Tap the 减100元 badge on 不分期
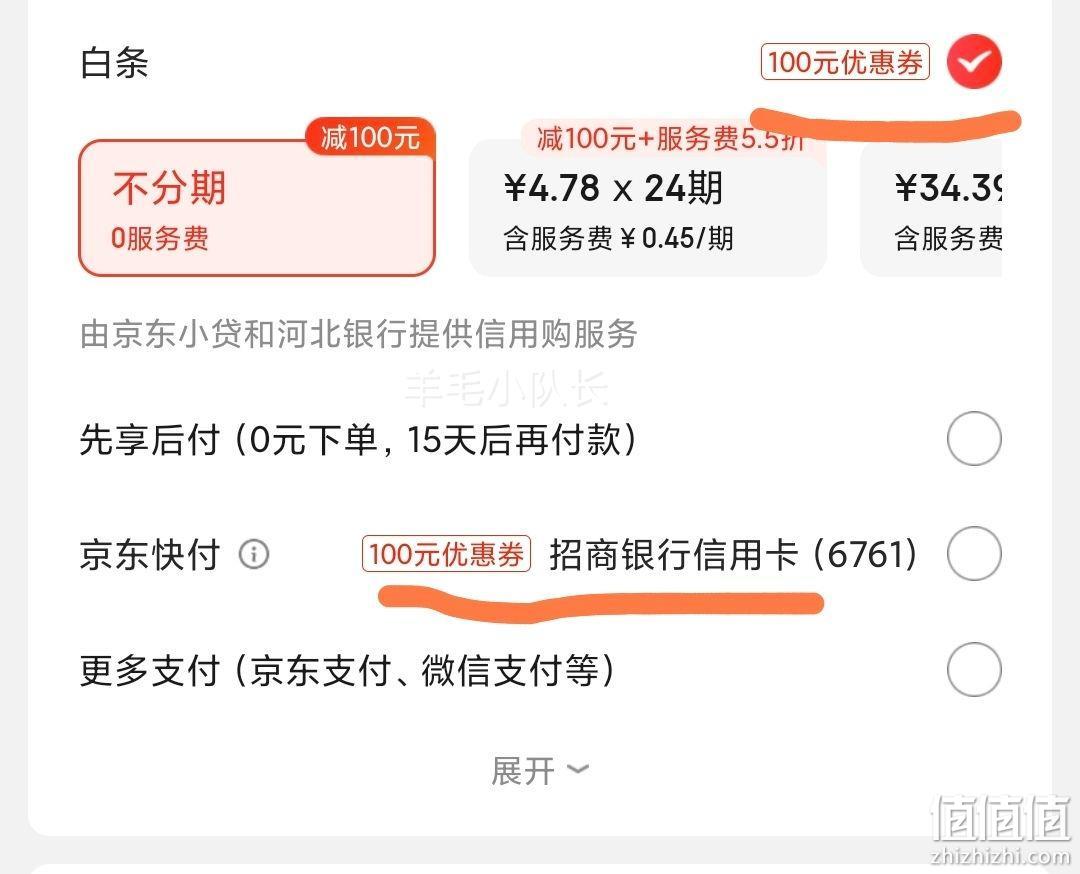Screen dimensions: 1080x874 (371, 136)
